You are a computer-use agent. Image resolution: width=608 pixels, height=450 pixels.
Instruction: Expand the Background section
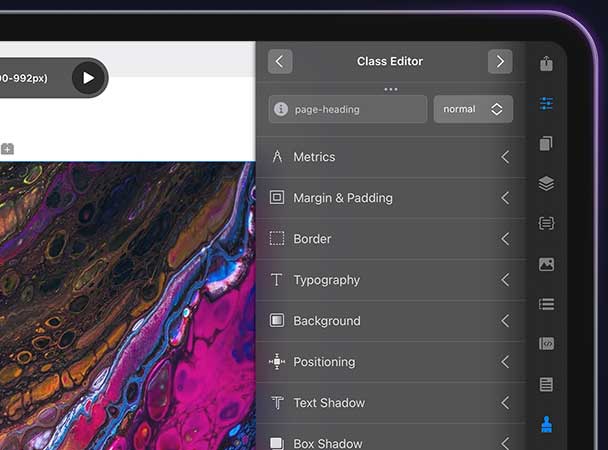(x=390, y=321)
